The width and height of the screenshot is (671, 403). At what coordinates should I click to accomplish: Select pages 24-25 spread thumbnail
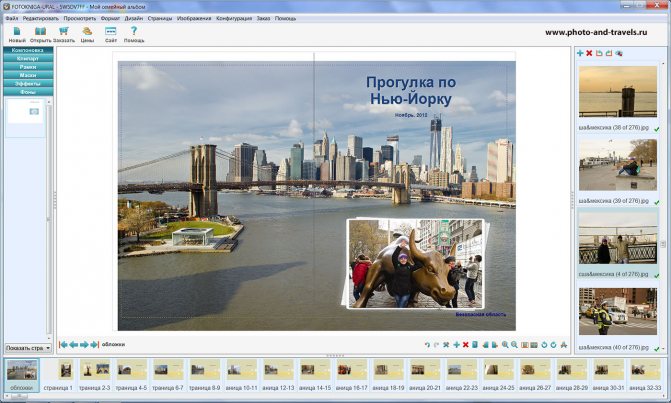(499, 375)
